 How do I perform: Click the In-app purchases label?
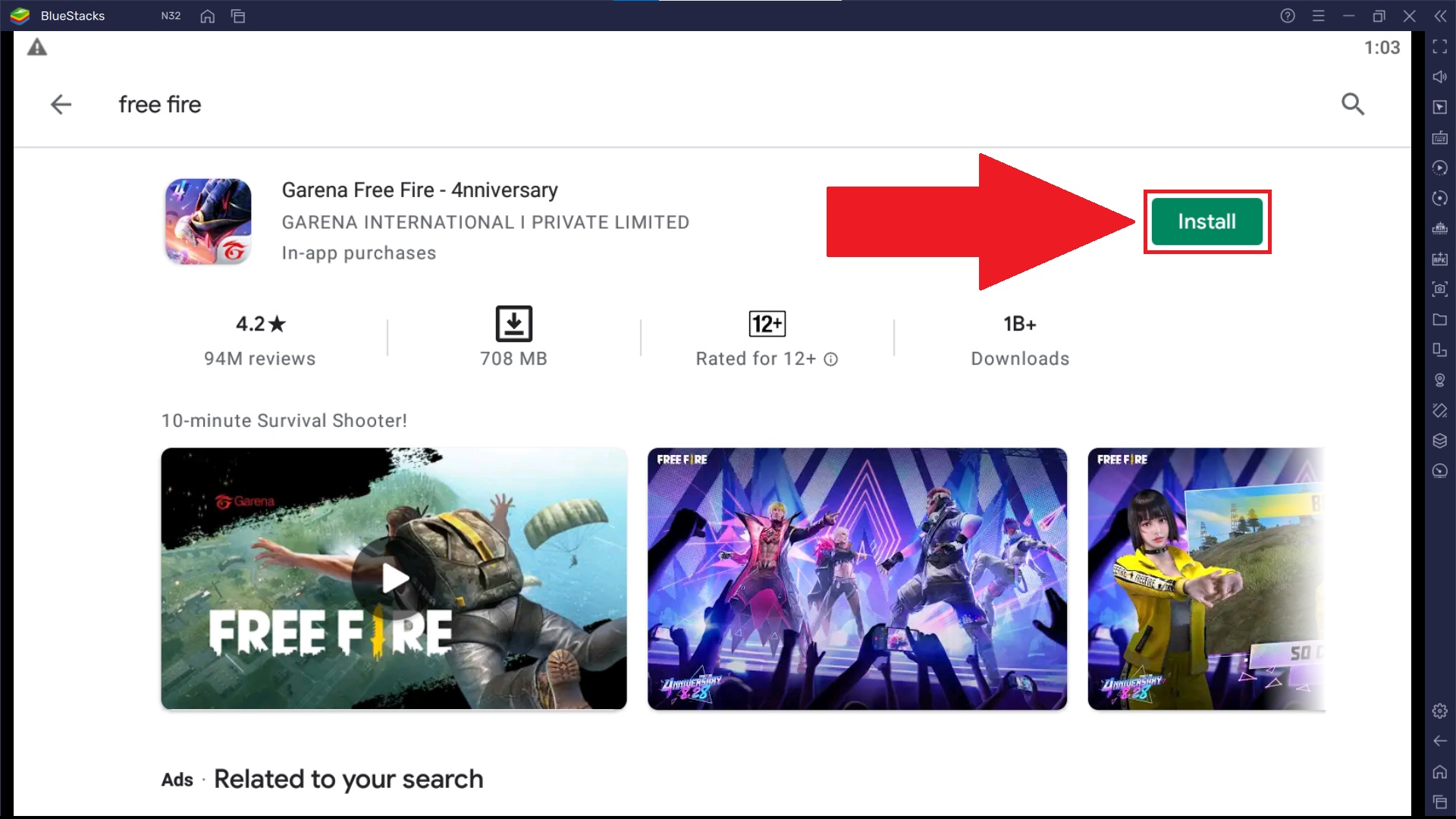coord(359,253)
